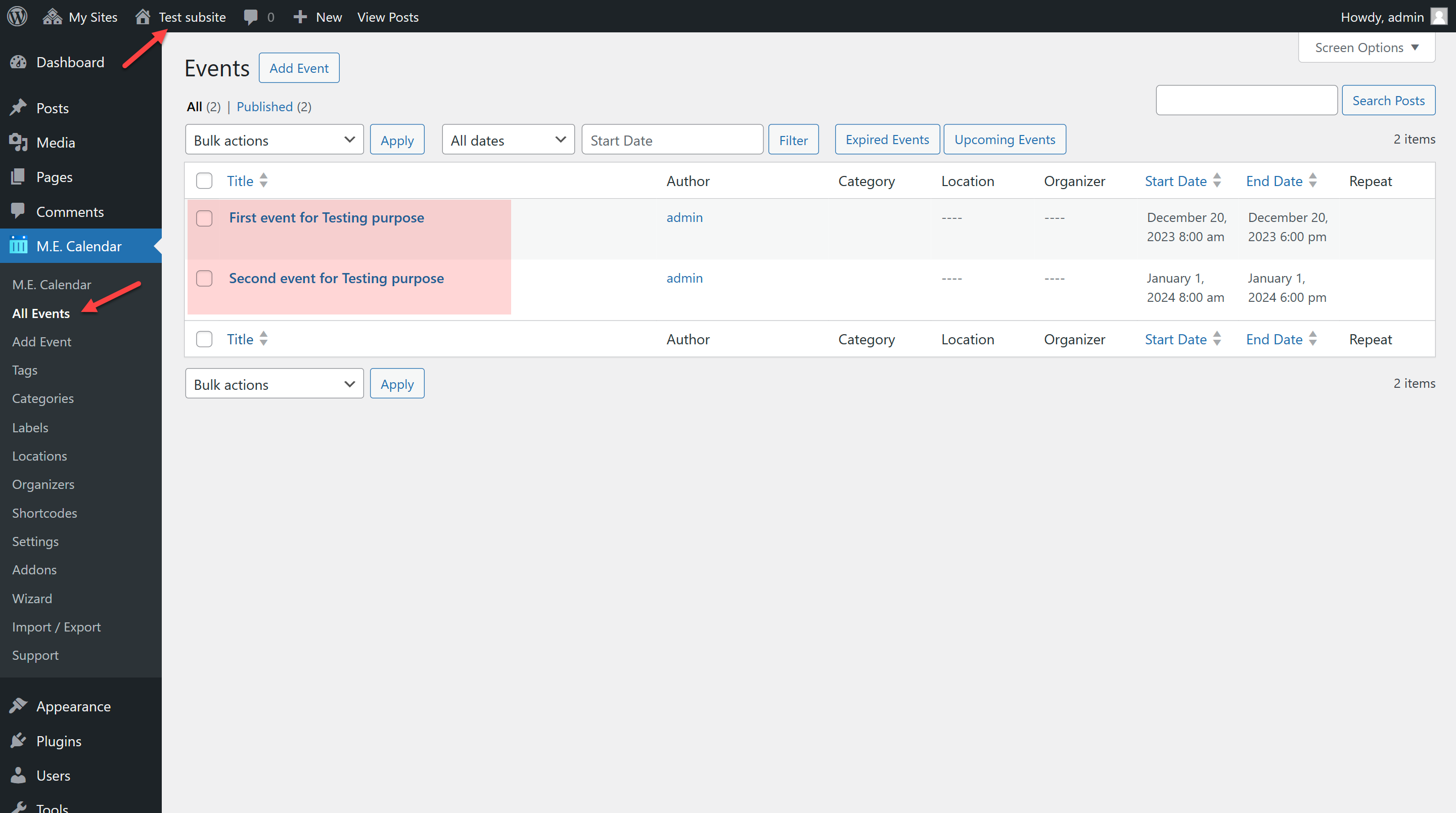Click the M.E. Calendar sidebar icon

tap(17, 246)
